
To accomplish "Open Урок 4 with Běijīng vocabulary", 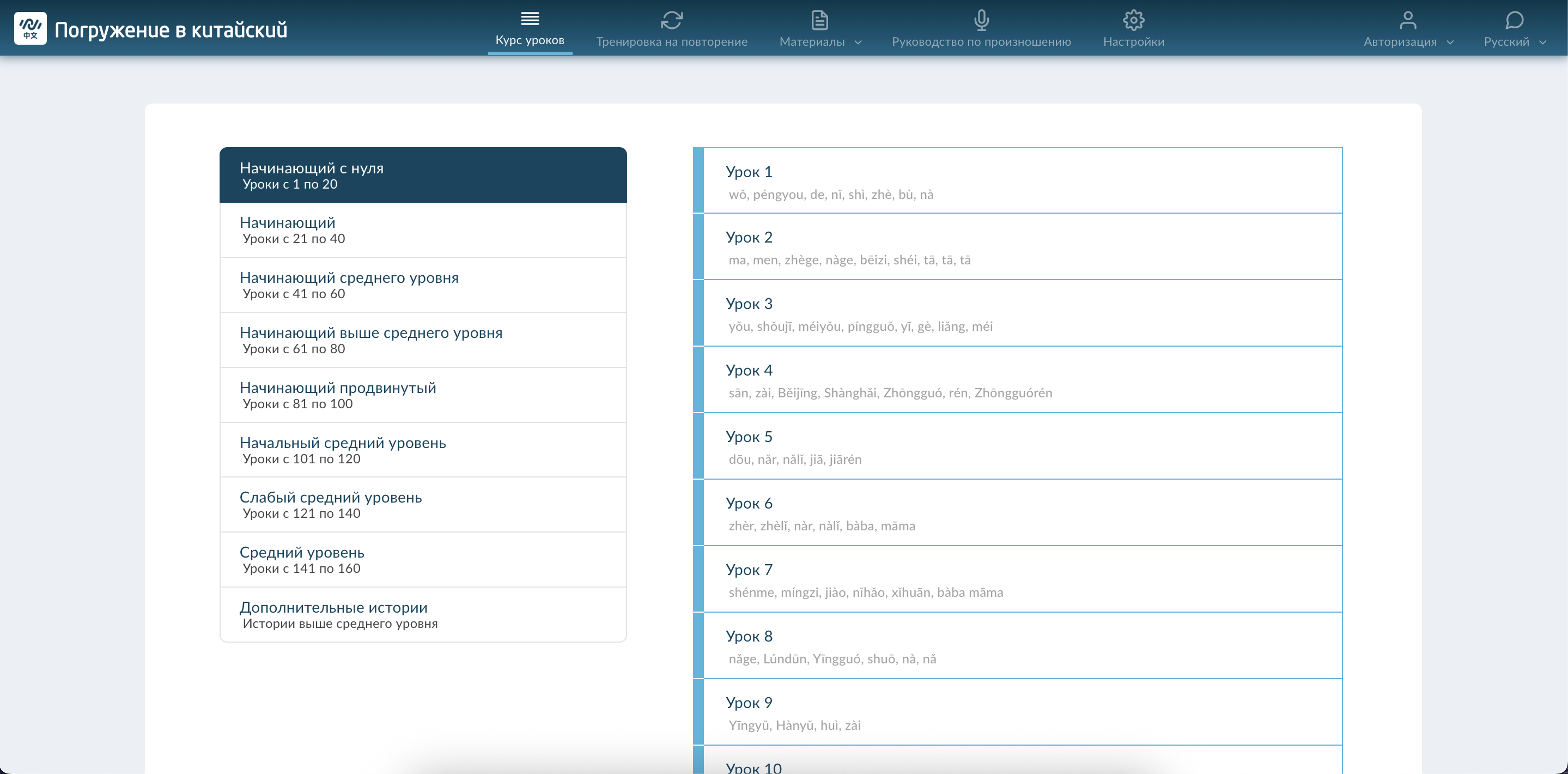I will tap(1017, 379).
